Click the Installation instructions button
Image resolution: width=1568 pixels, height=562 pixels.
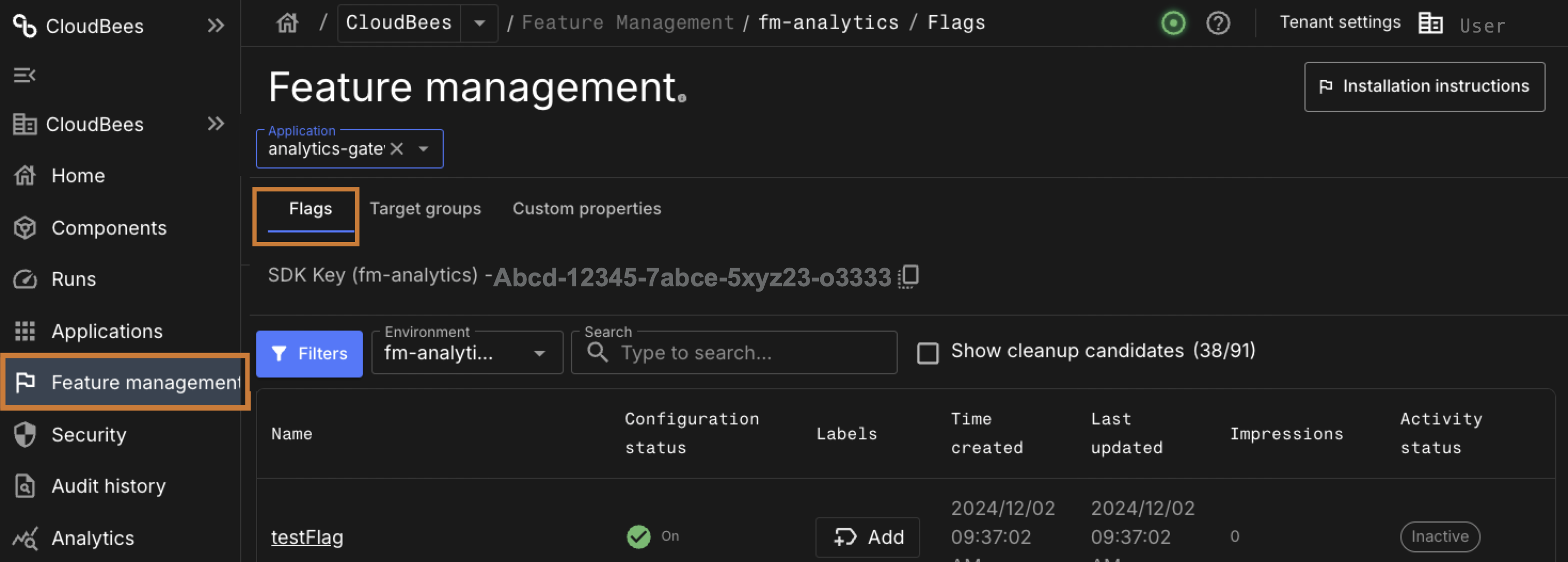1424,86
